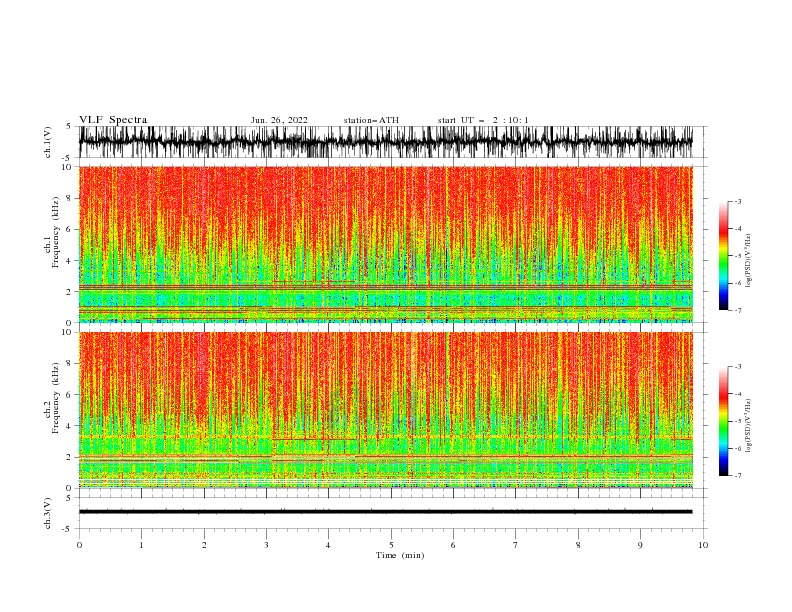
Task: Click tick label "2" on the Time axis
Action: click(204, 545)
